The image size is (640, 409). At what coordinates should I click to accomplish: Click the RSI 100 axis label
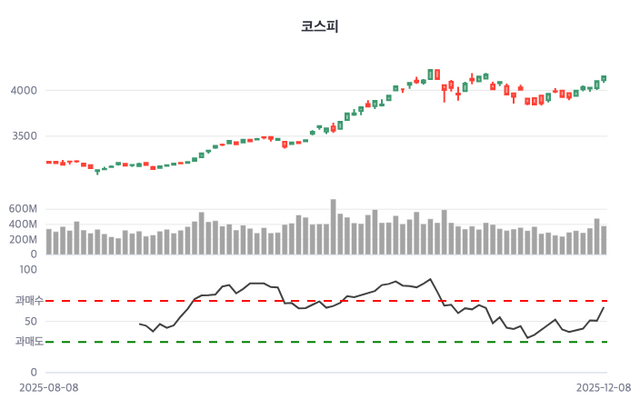coord(27,269)
